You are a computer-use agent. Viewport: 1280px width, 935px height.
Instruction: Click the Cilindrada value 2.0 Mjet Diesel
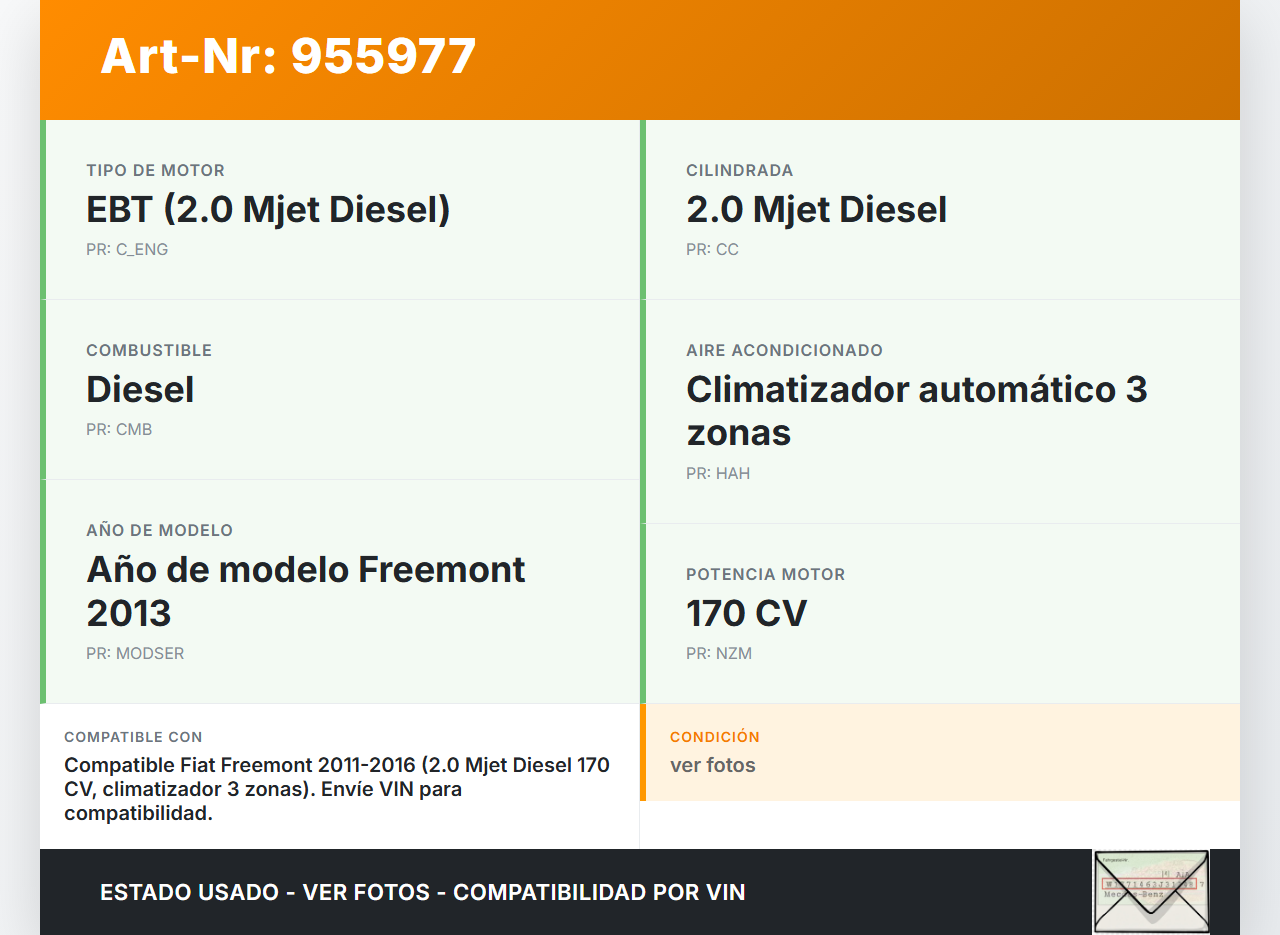pyautogui.click(x=816, y=210)
